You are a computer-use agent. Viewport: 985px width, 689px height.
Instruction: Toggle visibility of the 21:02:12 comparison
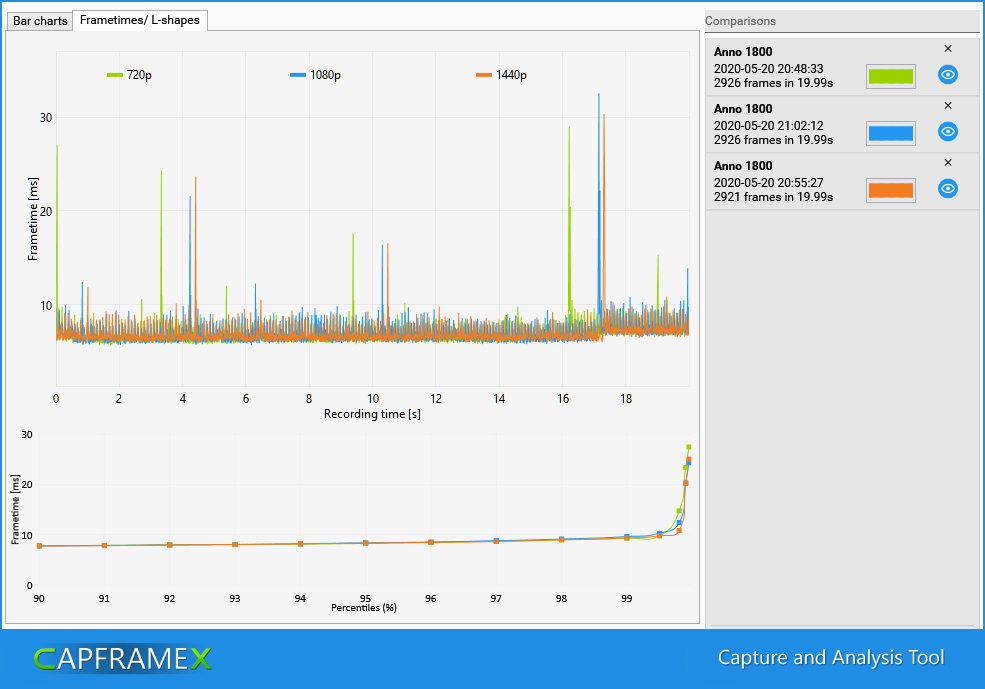click(947, 131)
